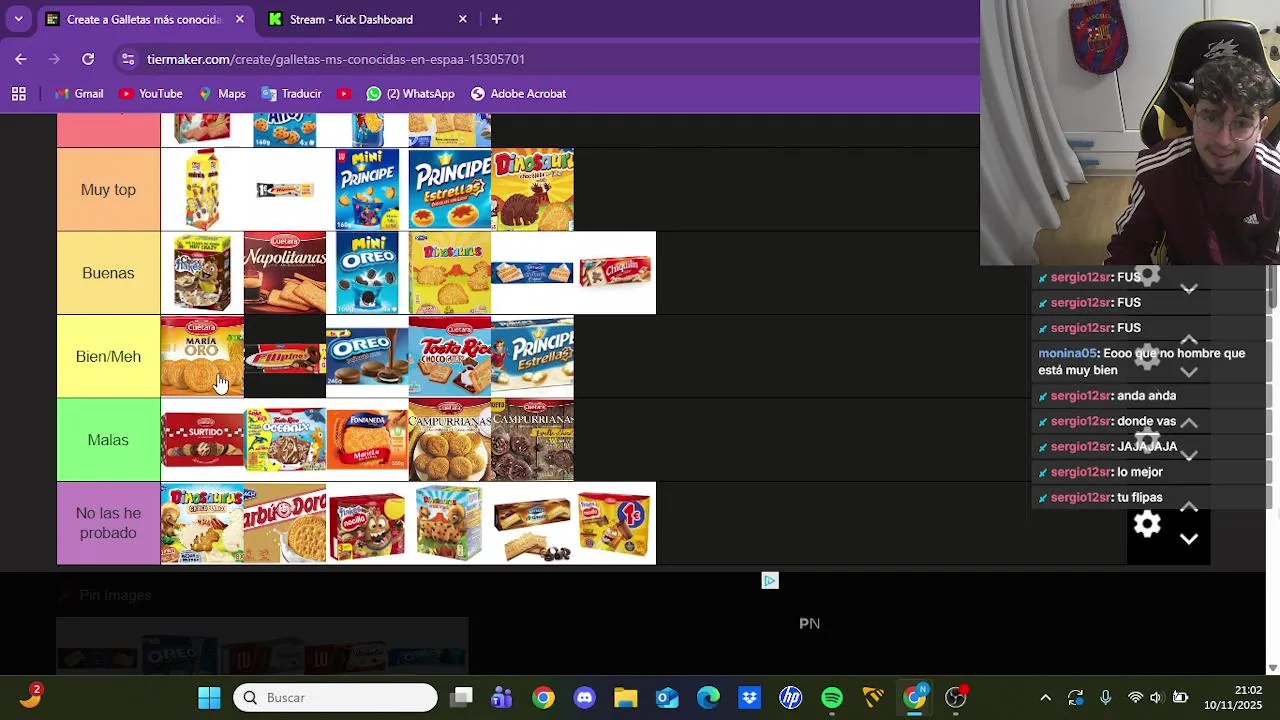This screenshot has height=720, width=1280.
Task: Pick Dinosaurus box in No las he probado
Action: pyautogui.click(x=202, y=523)
